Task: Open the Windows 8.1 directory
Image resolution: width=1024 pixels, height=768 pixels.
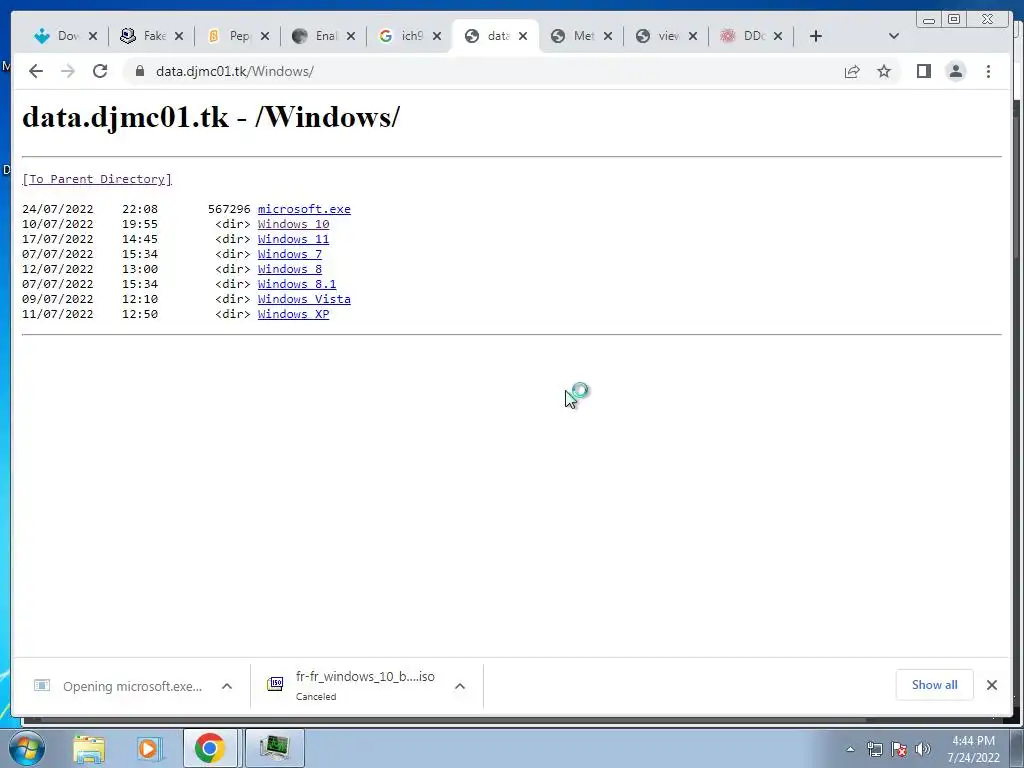Action: [x=297, y=284]
